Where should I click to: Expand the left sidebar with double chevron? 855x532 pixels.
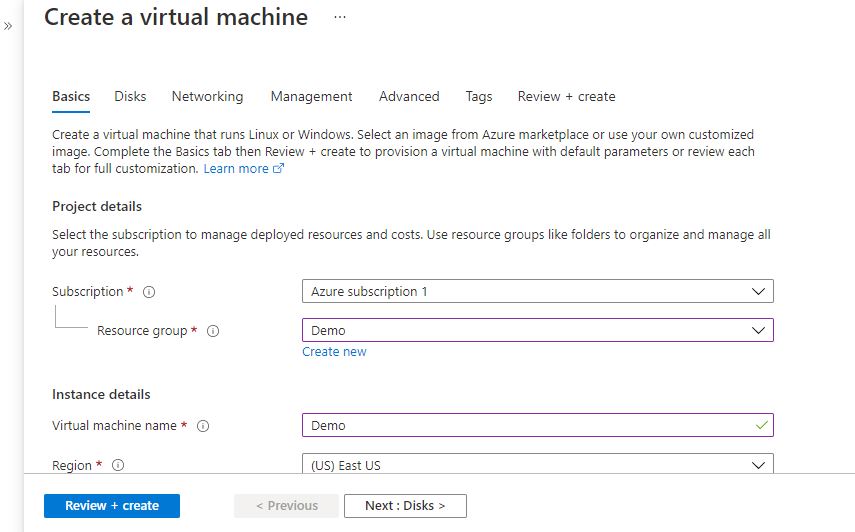pos(9,25)
